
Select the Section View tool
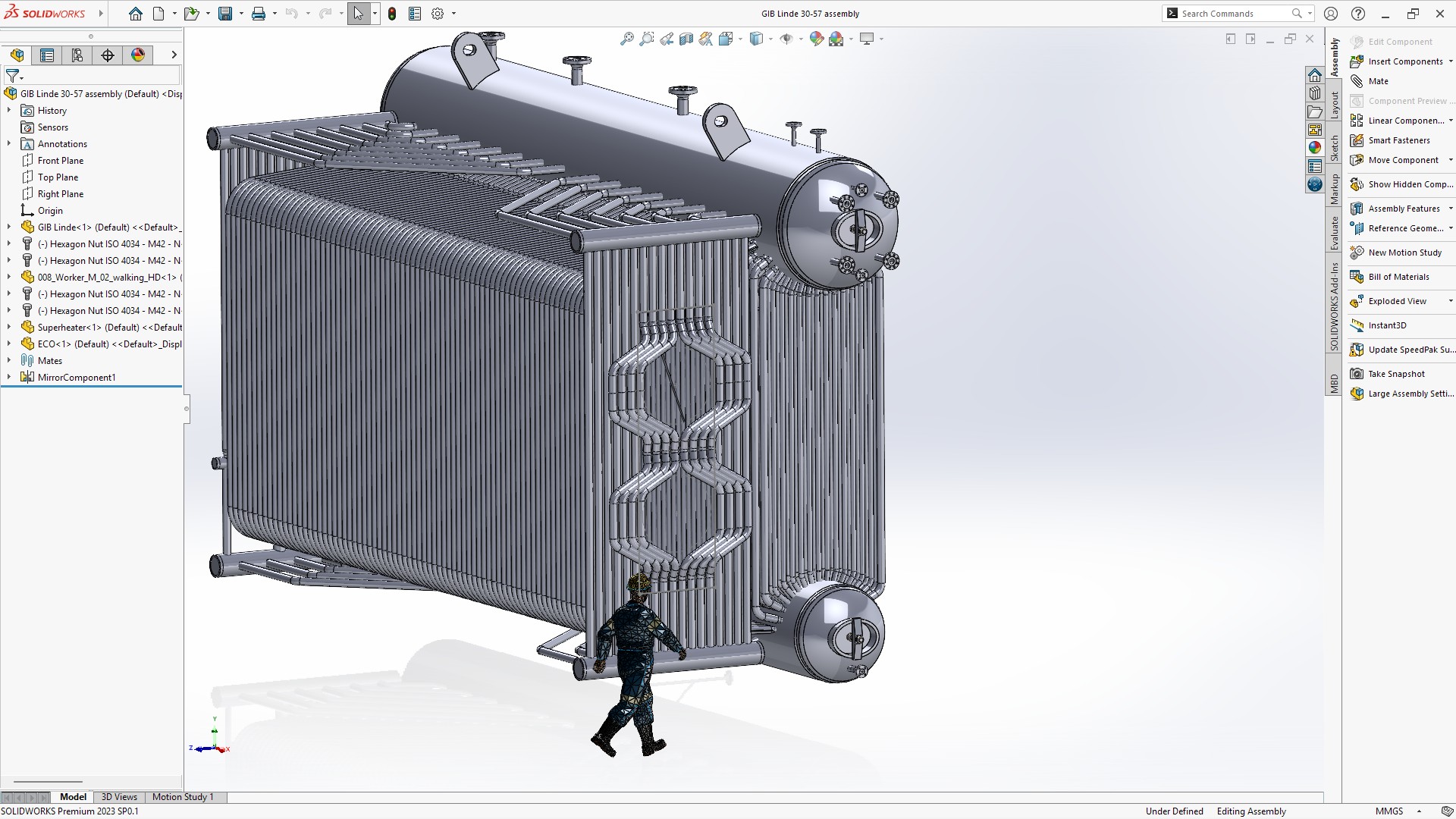(x=686, y=39)
